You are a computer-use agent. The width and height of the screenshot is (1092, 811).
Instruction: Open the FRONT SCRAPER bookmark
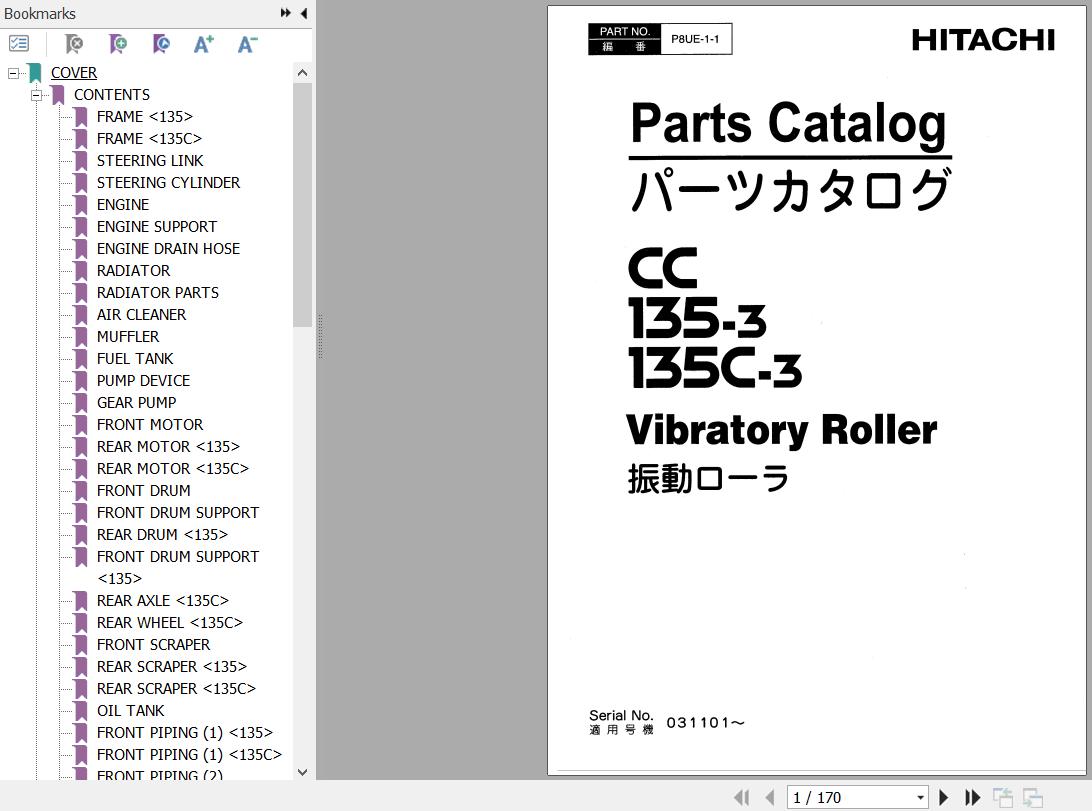[154, 645]
